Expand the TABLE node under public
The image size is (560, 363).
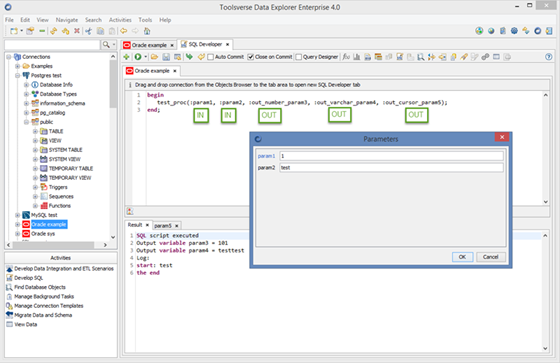pos(35,131)
